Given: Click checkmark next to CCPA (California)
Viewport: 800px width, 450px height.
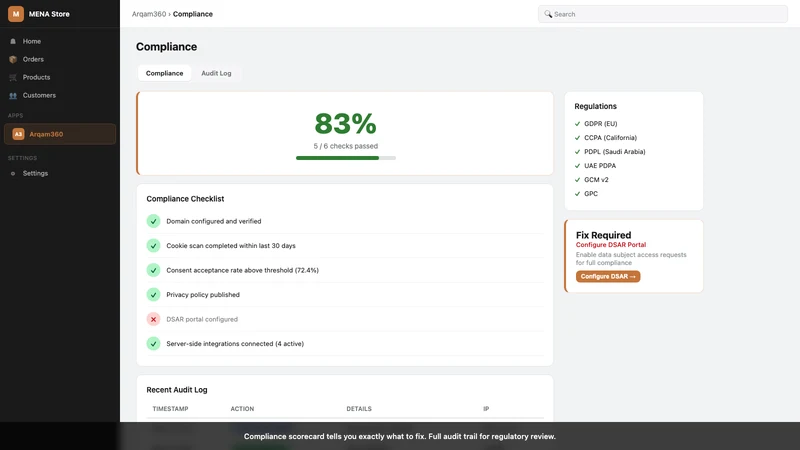Looking at the screenshot, I should coord(578,138).
